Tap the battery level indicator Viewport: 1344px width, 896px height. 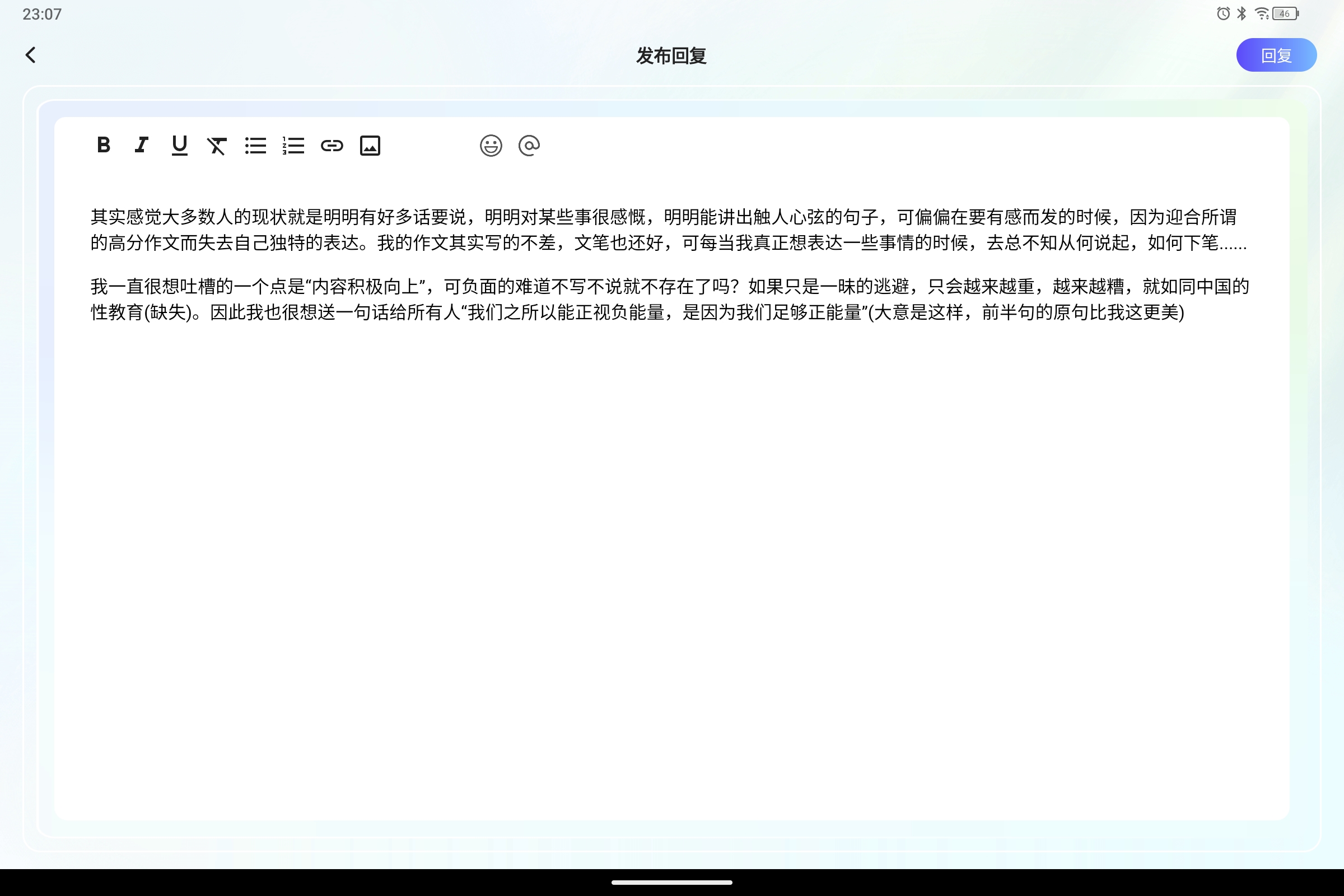click(x=1284, y=13)
